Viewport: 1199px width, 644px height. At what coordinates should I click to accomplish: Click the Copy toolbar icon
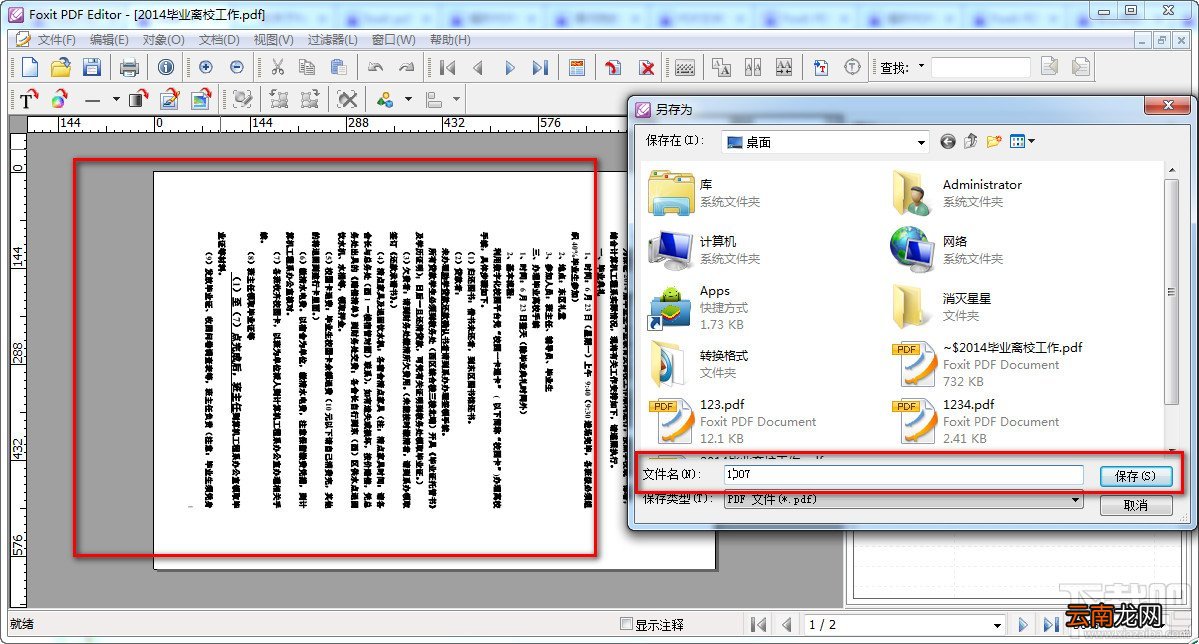click(307, 67)
